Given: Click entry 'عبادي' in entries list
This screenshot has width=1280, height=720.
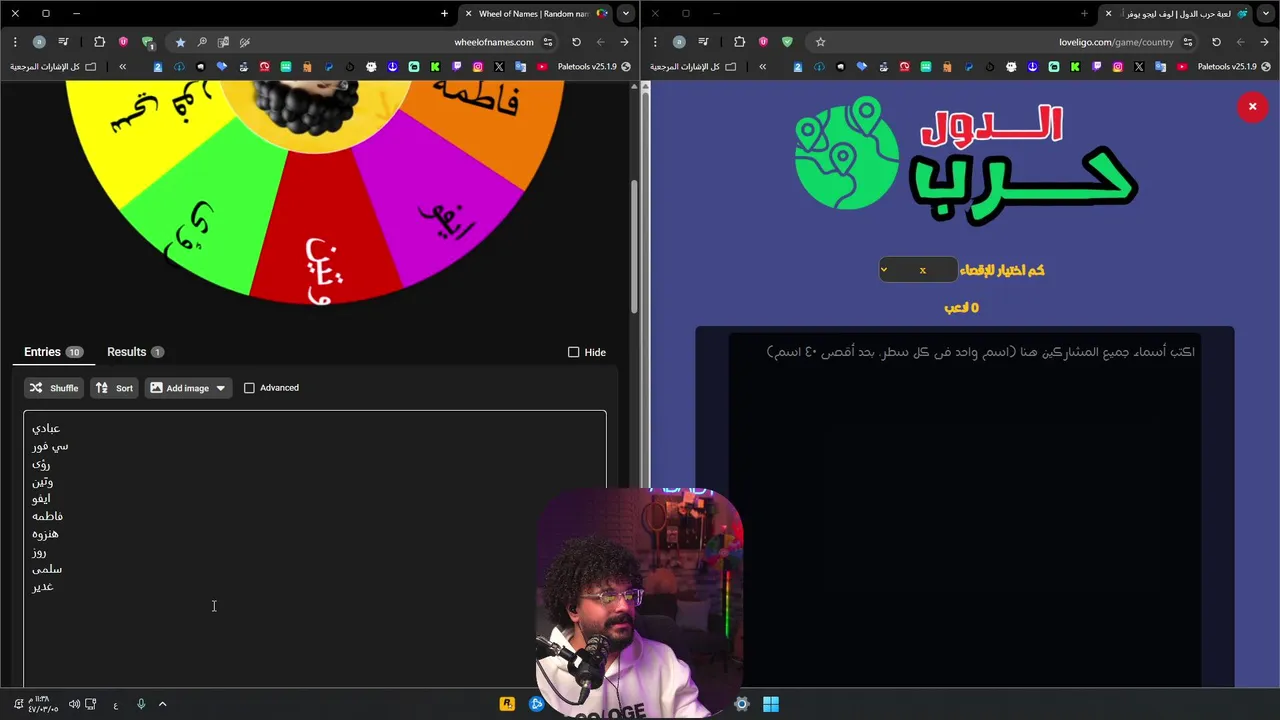Looking at the screenshot, I should pos(46,428).
